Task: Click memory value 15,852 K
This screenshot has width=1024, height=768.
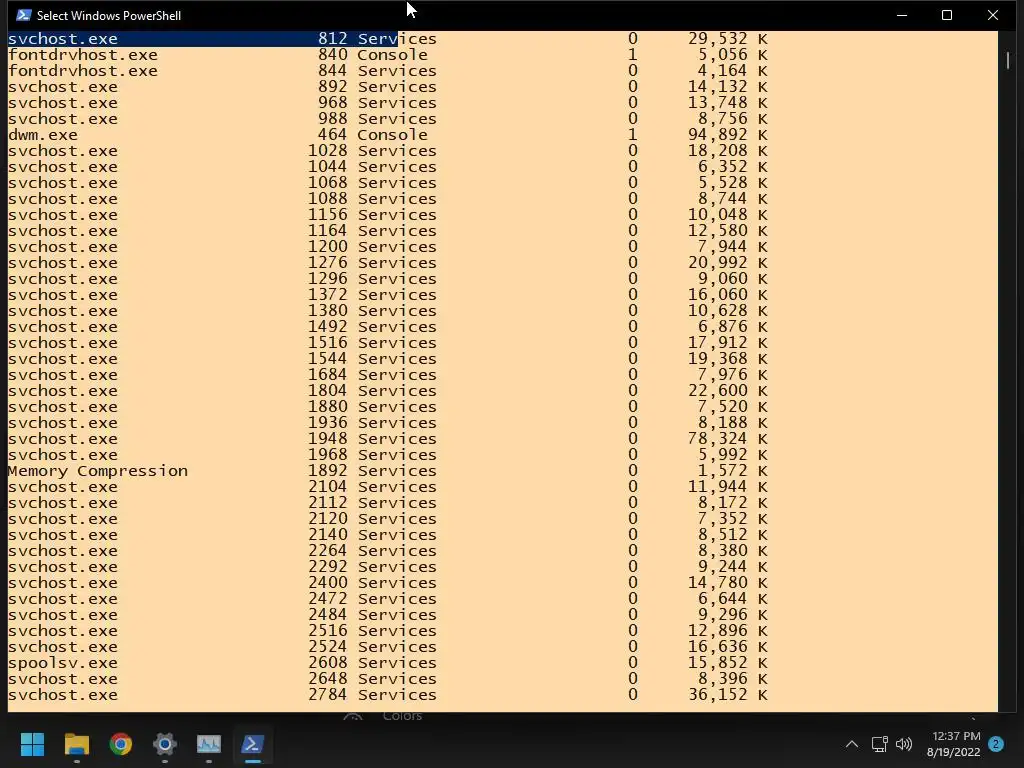Action: (x=728, y=663)
